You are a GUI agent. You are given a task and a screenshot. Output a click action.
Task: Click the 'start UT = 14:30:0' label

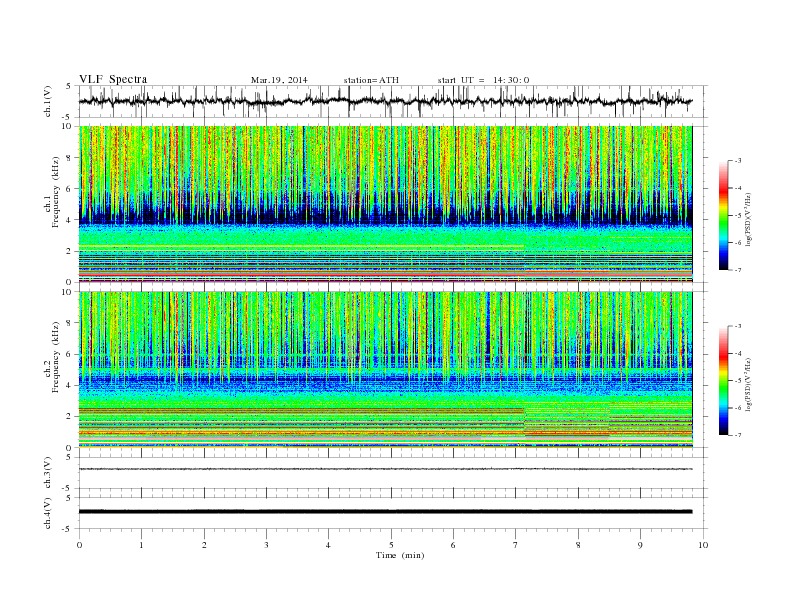click(483, 80)
